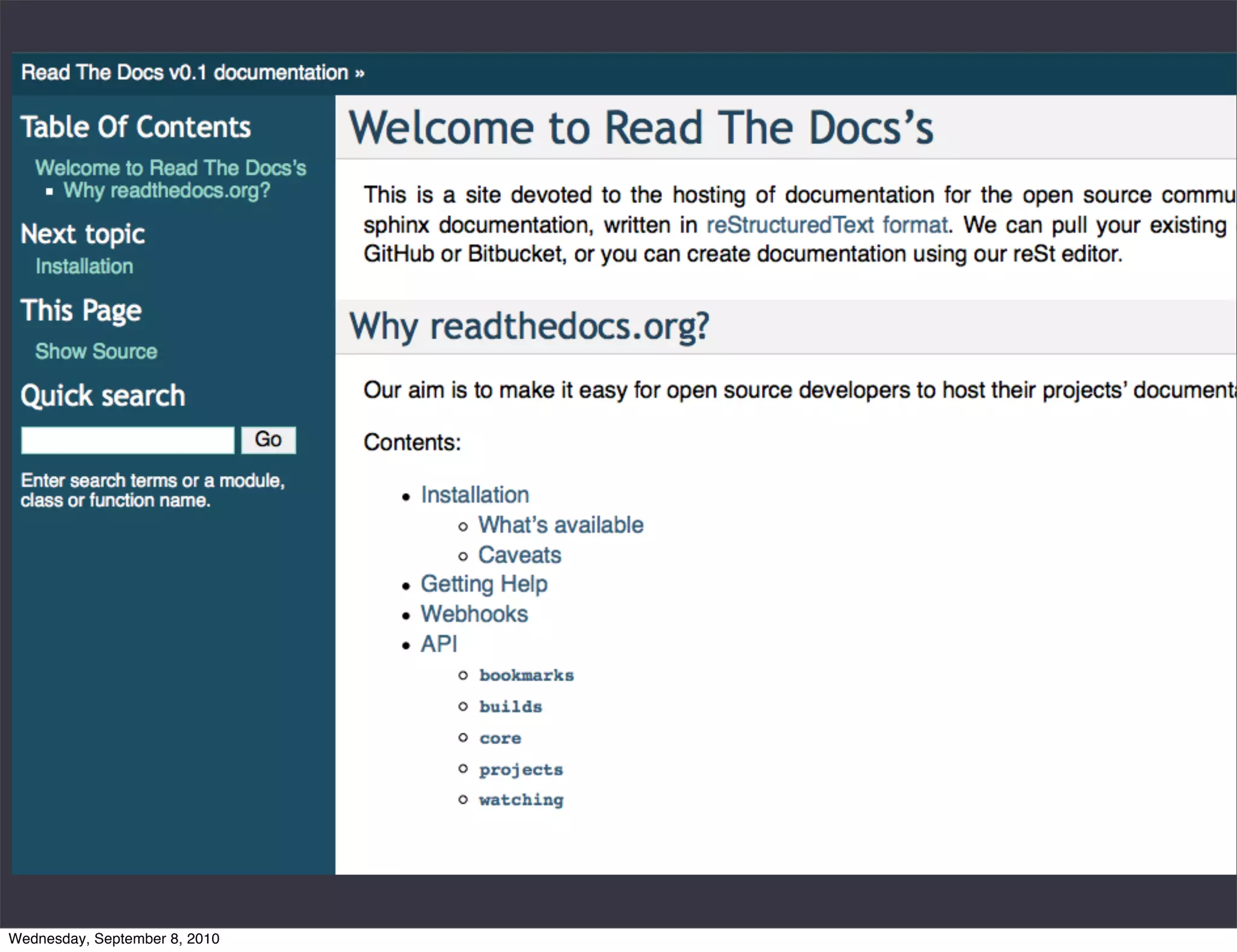Open the Show Source link
Image resolution: width=1237 pixels, height=952 pixels.
tap(96, 352)
